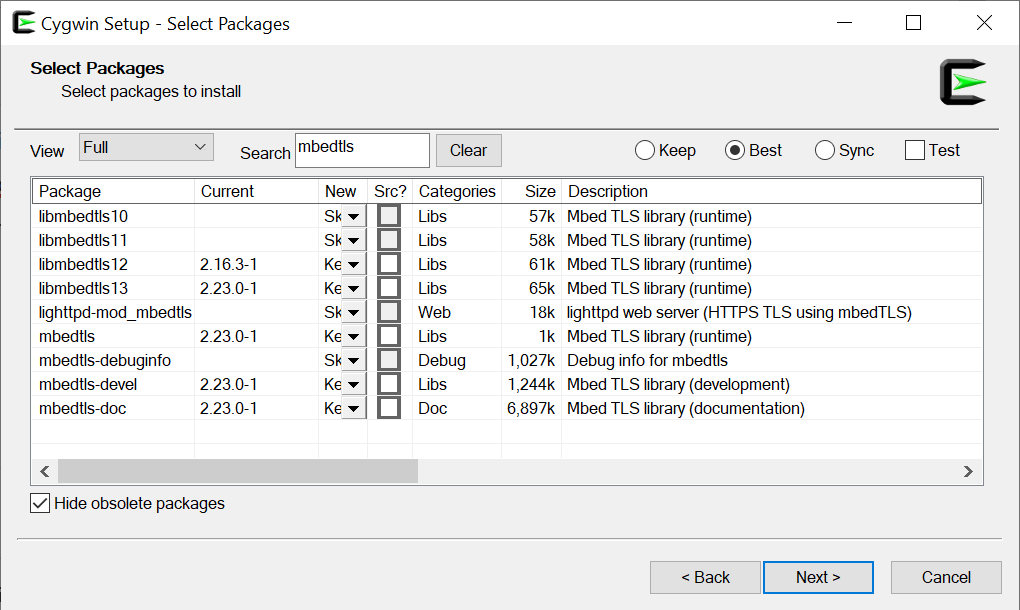Open the action dropdown for libmbedtls10
This screenshot has height=610, width=1020.
point(354,216)
